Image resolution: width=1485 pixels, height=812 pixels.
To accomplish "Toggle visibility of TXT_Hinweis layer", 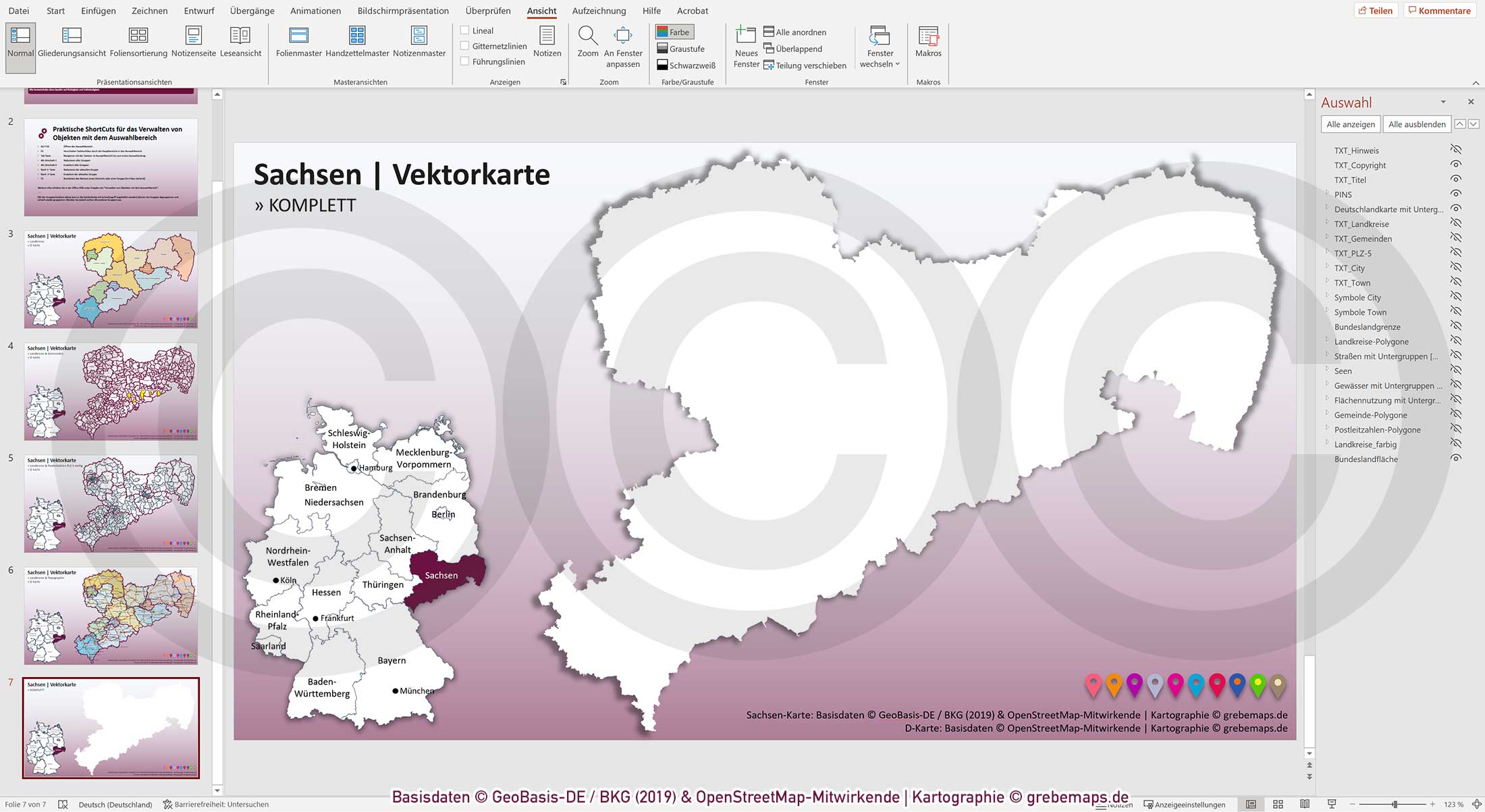I will click(1456, 150).
